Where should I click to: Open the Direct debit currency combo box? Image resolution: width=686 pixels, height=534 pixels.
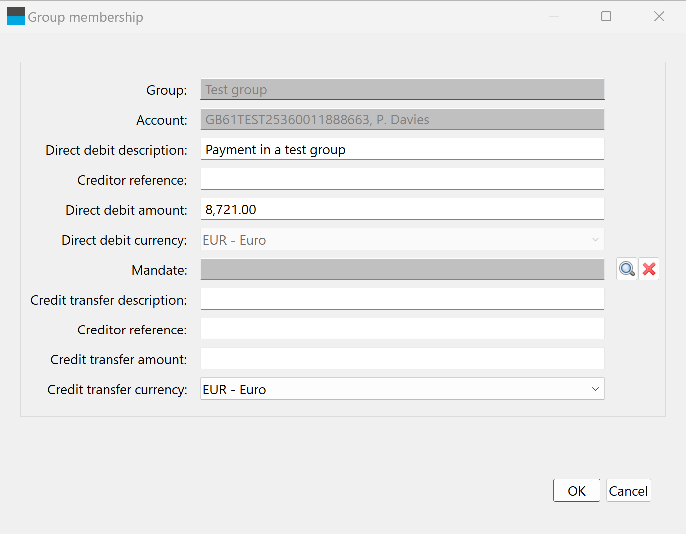click(x=402, y=240)
